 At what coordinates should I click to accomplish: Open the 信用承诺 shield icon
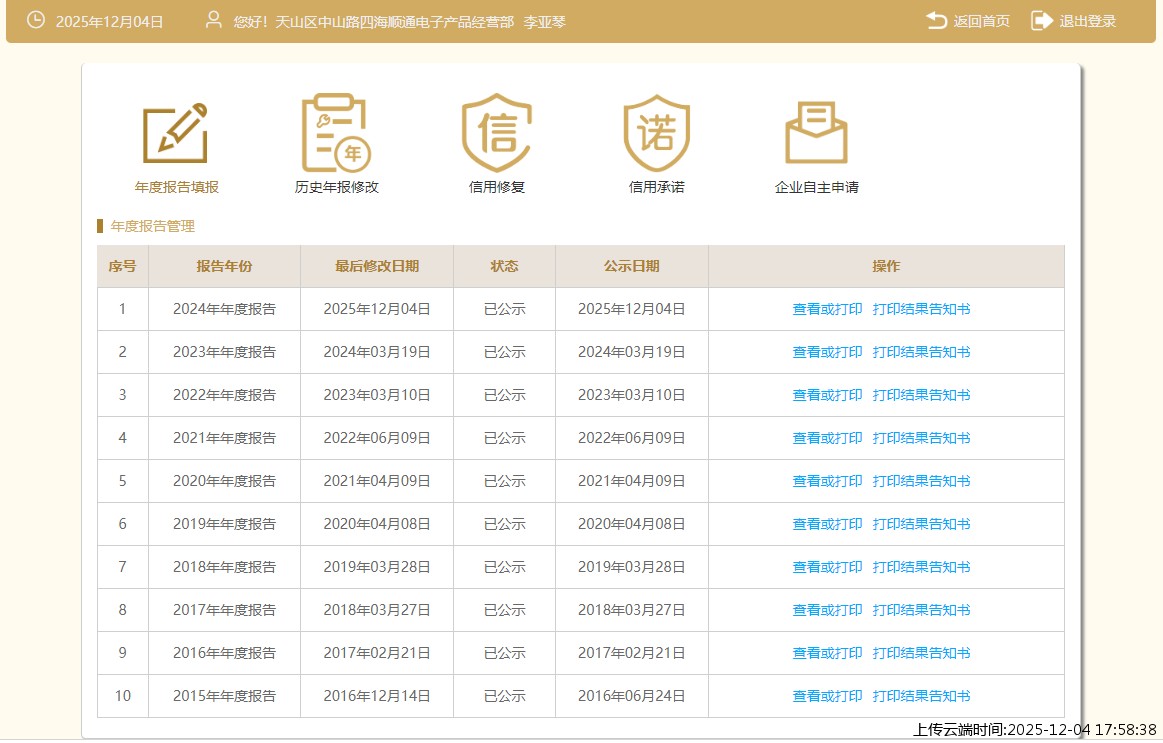point(656,133)
